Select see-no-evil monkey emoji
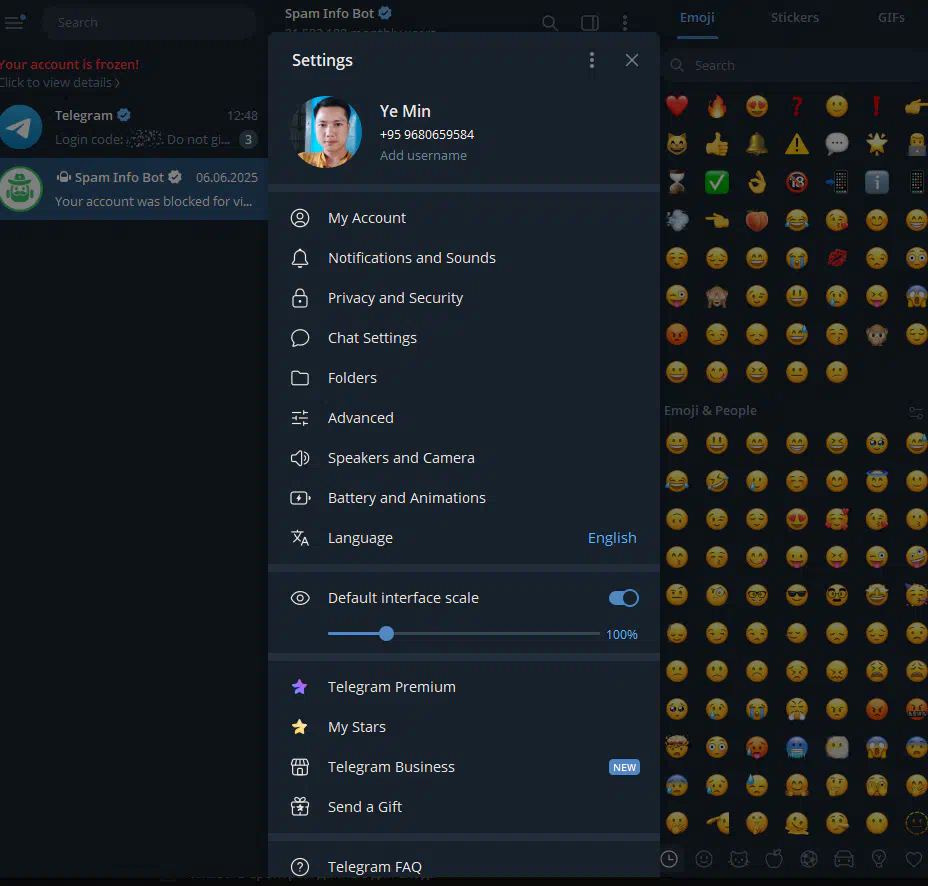928x886 pixels. pyautogui.click(x=717, y=296)
